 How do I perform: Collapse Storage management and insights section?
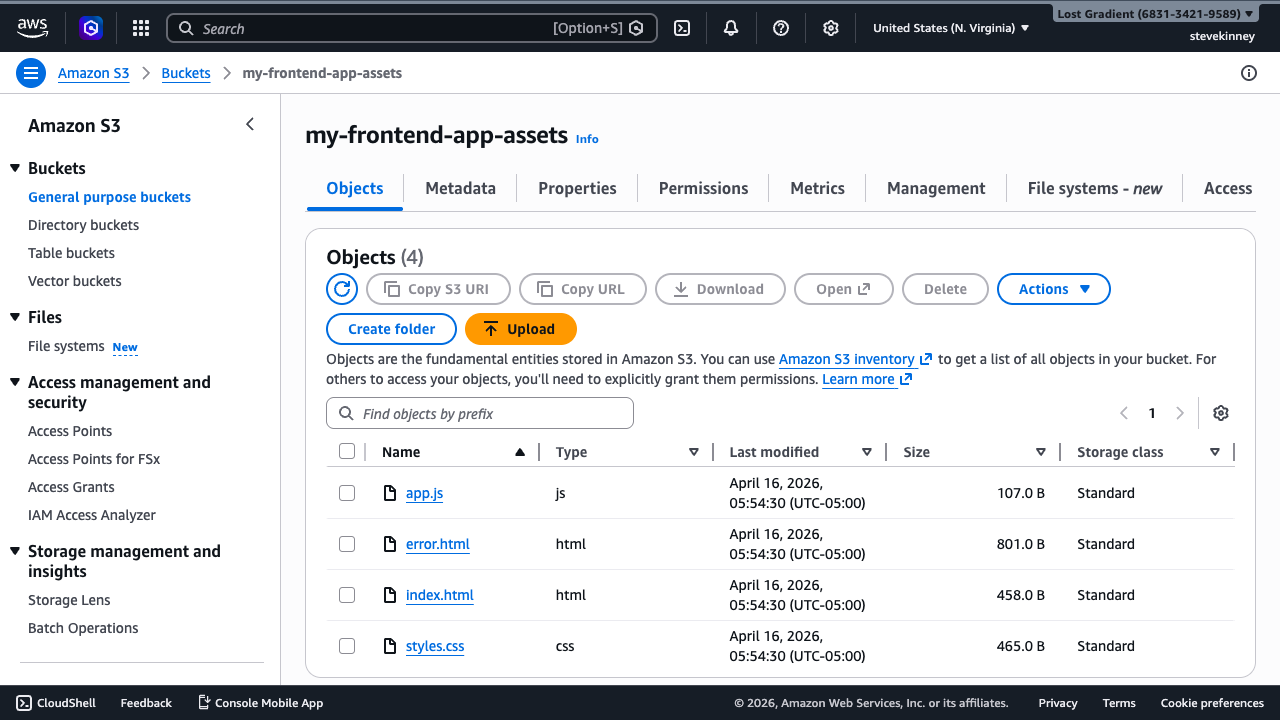pyautogui.click(x=15, y=551)
